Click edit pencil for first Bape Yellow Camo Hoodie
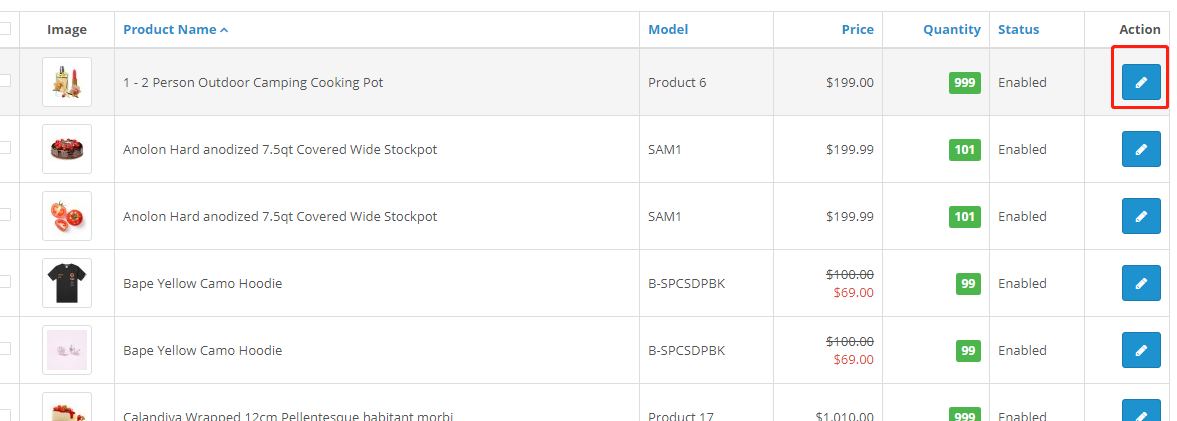This screenshot has width=1177, height=421. [x=1141, y=283]
